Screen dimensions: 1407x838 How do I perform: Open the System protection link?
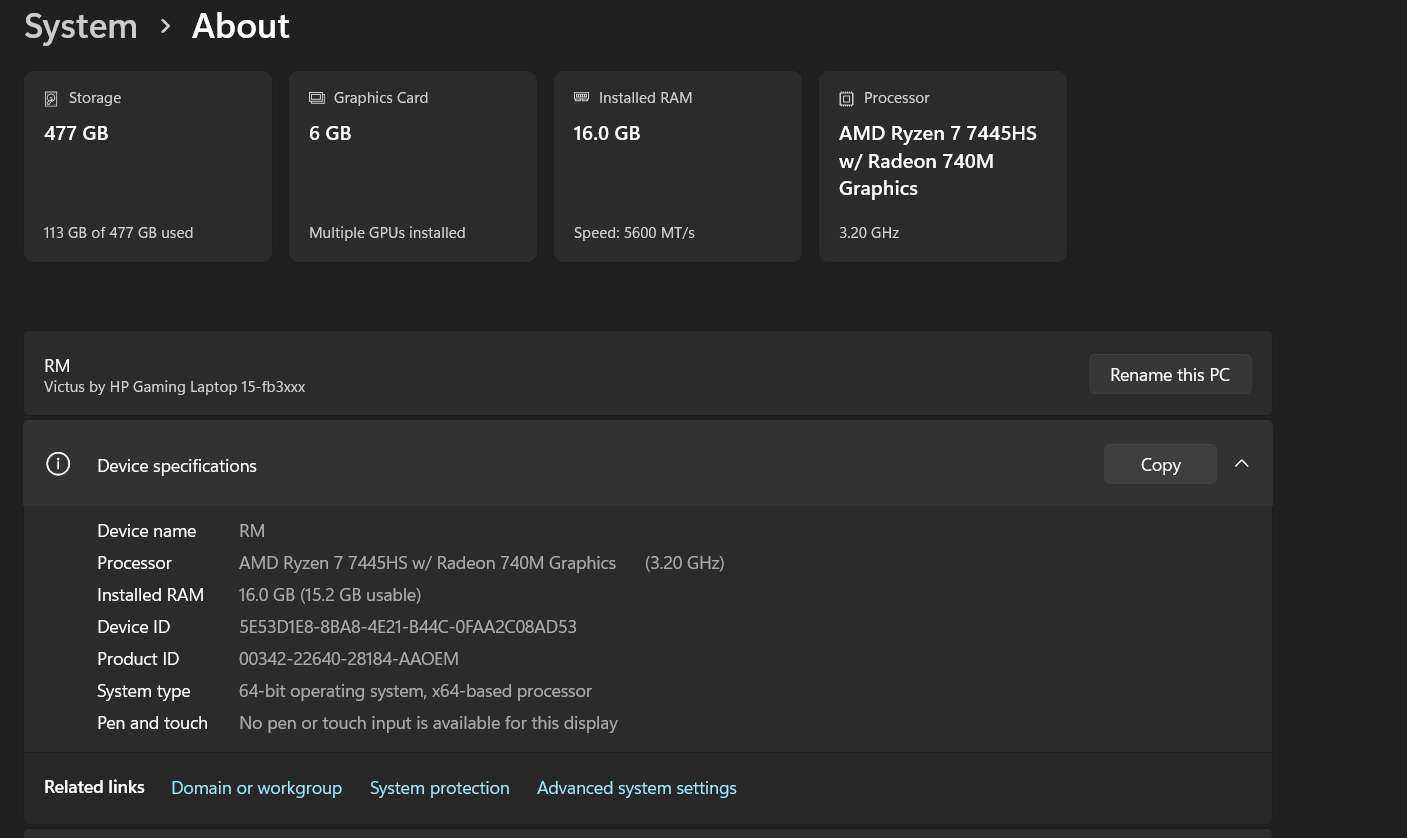pos(440,788)
